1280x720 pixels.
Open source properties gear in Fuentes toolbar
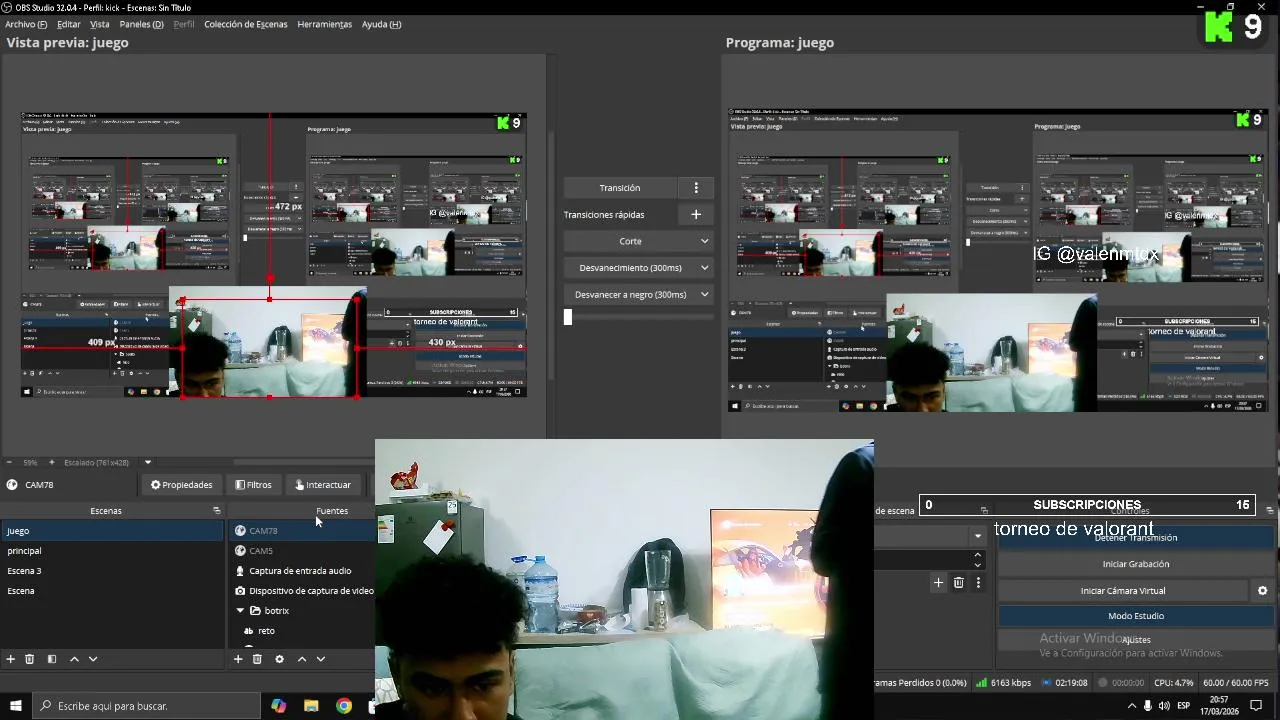(279, 659)
